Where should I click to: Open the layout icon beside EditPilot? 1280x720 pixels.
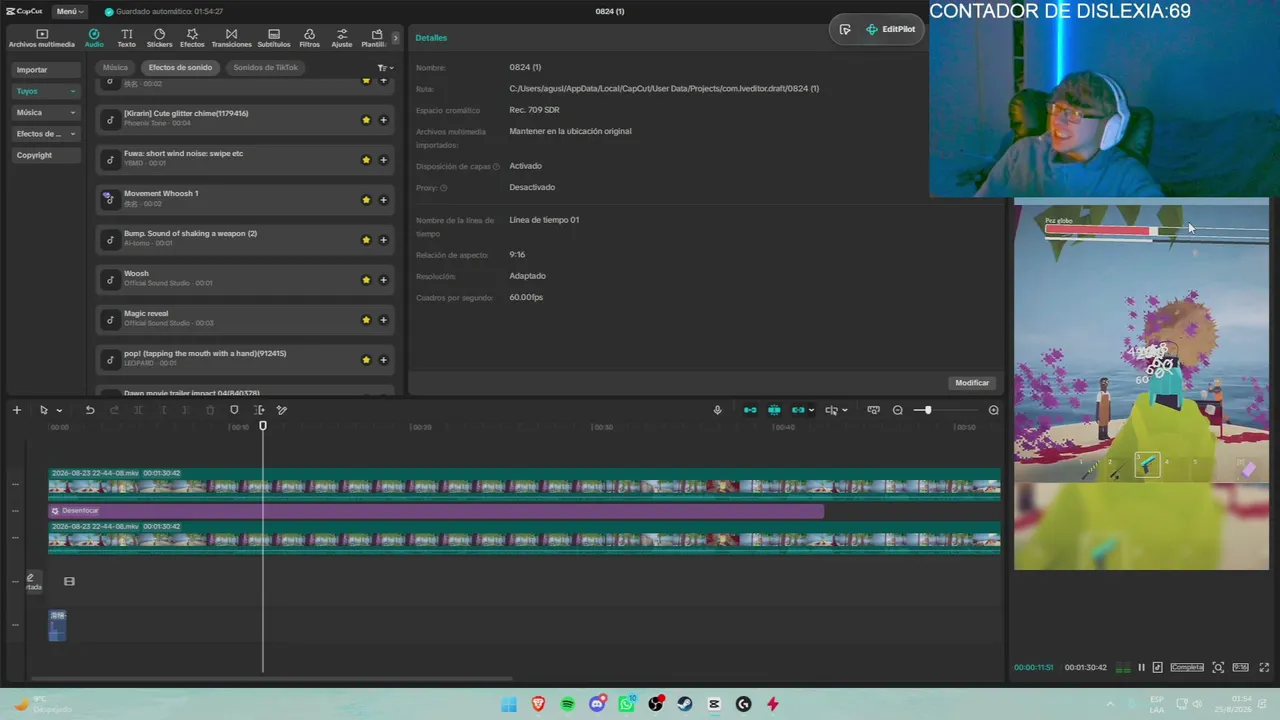845,29
